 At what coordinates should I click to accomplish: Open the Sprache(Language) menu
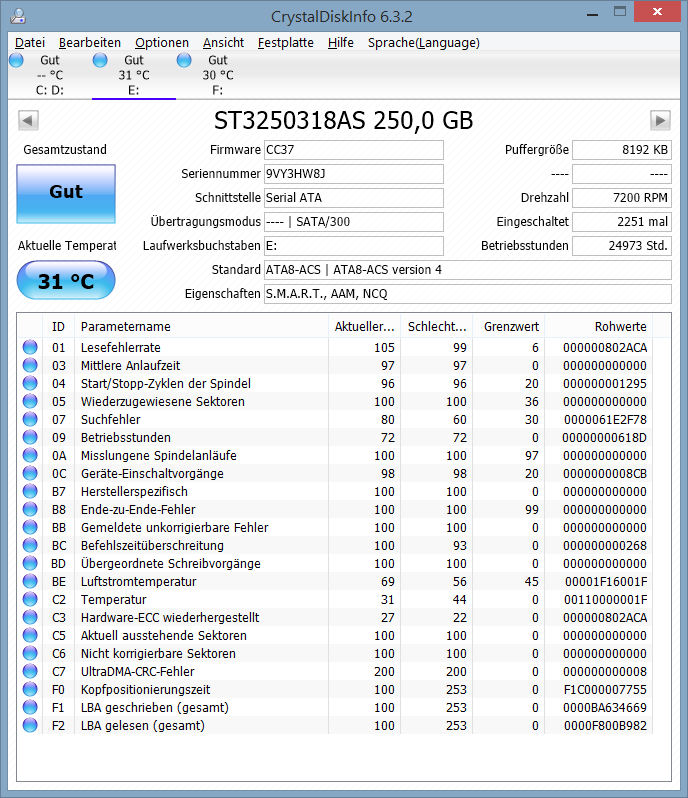pos(423,43)
